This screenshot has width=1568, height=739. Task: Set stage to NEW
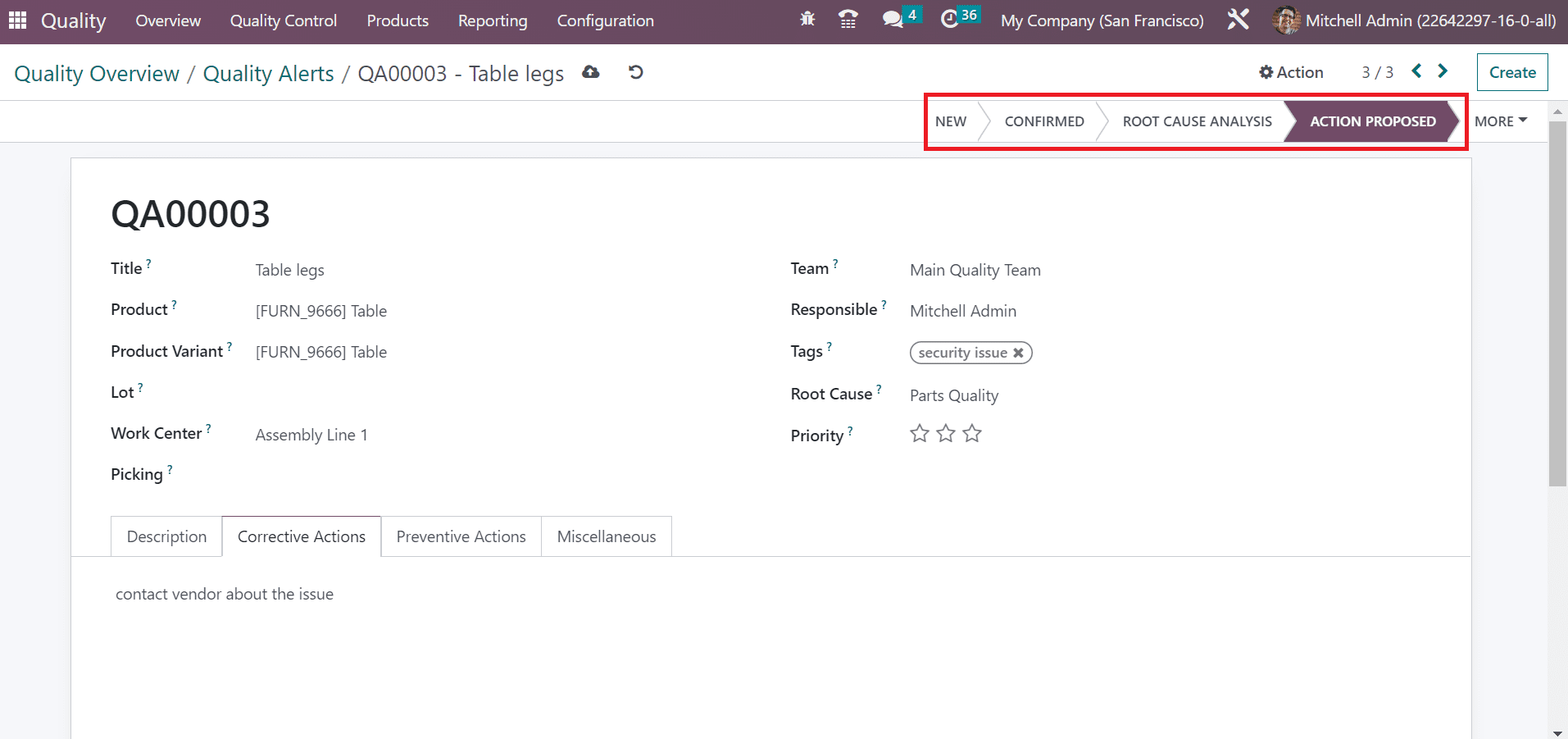(x=951, y=121)
